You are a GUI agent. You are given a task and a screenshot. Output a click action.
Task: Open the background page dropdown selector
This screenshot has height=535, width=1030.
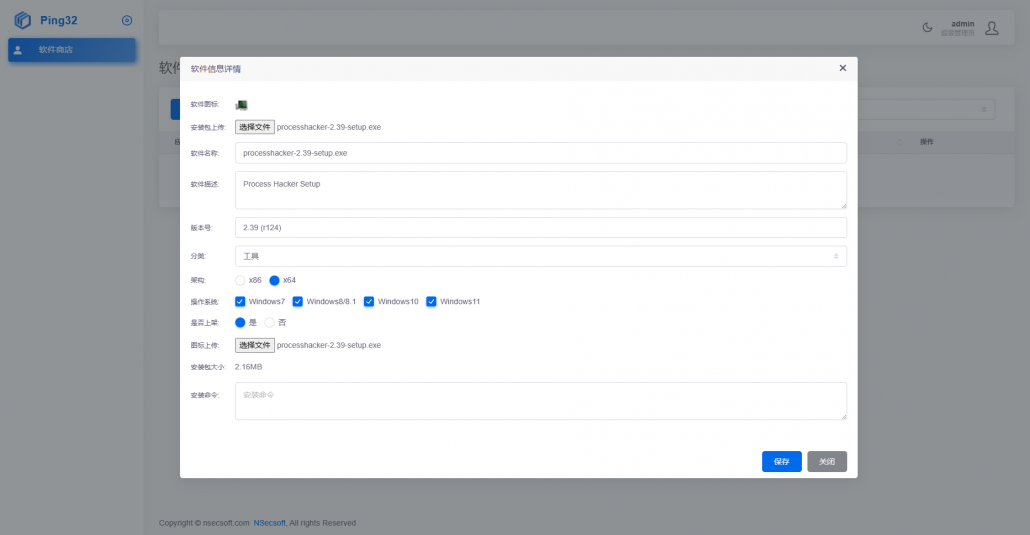(926, 109)
